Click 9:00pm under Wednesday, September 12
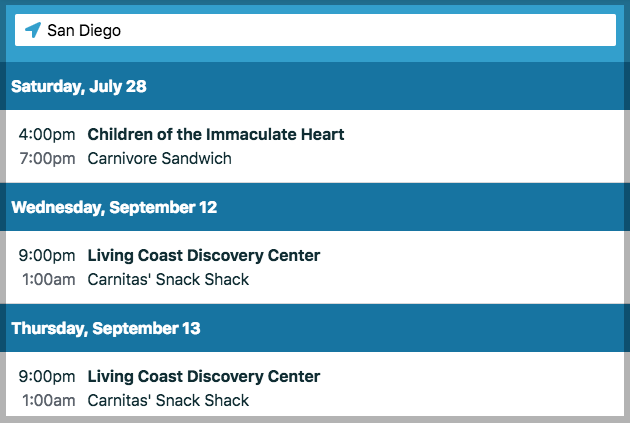 point(47,255)
